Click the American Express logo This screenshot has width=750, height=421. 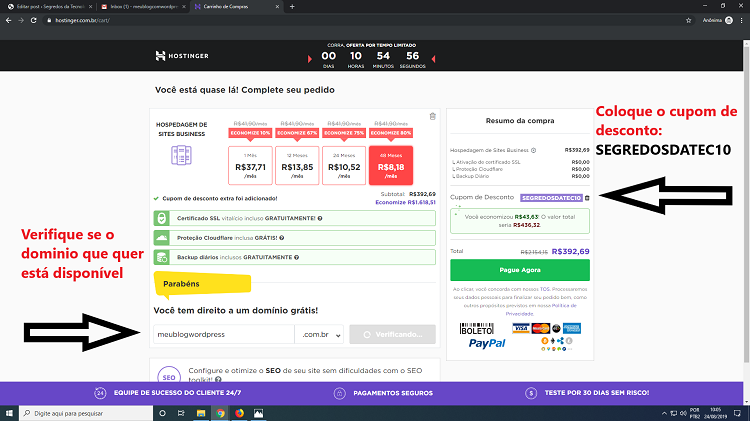(572, 328)
